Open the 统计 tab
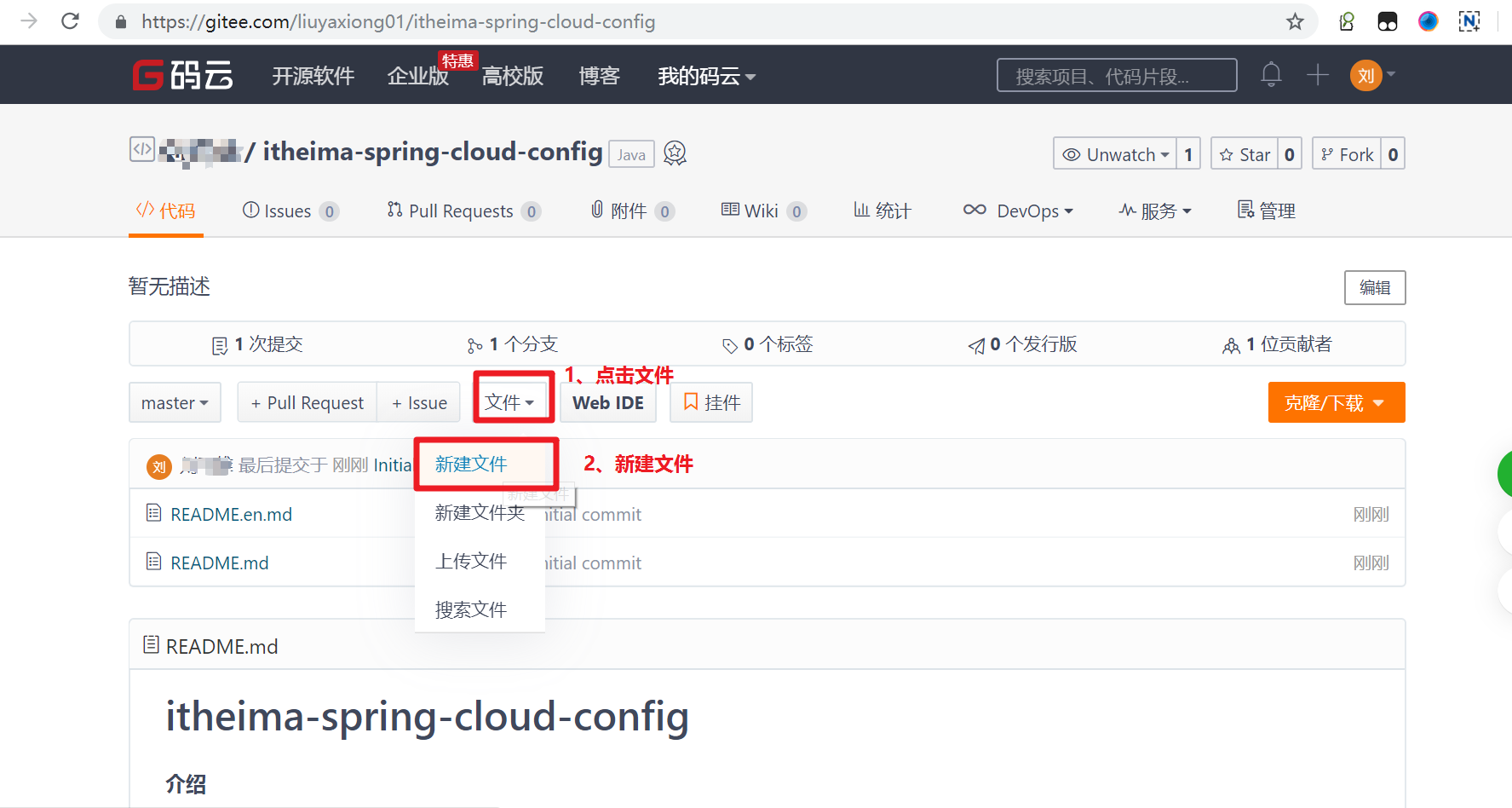 (882, 211)
